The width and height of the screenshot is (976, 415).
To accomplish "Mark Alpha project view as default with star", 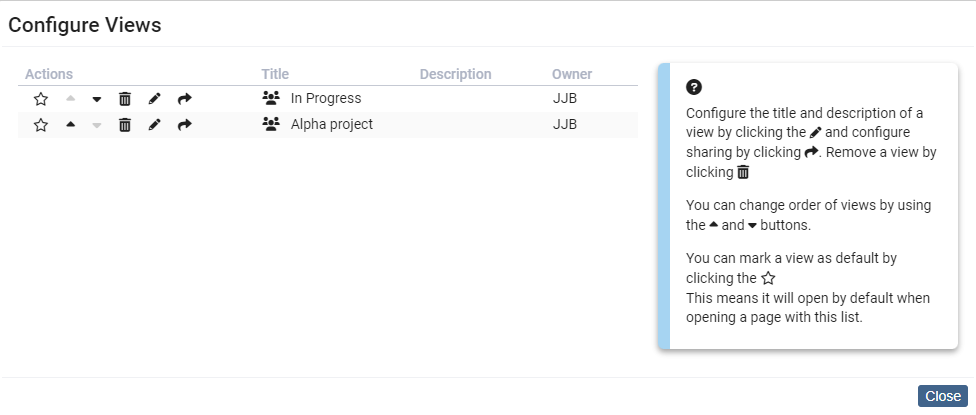I will pyautogui.click(x=41, y=125).
